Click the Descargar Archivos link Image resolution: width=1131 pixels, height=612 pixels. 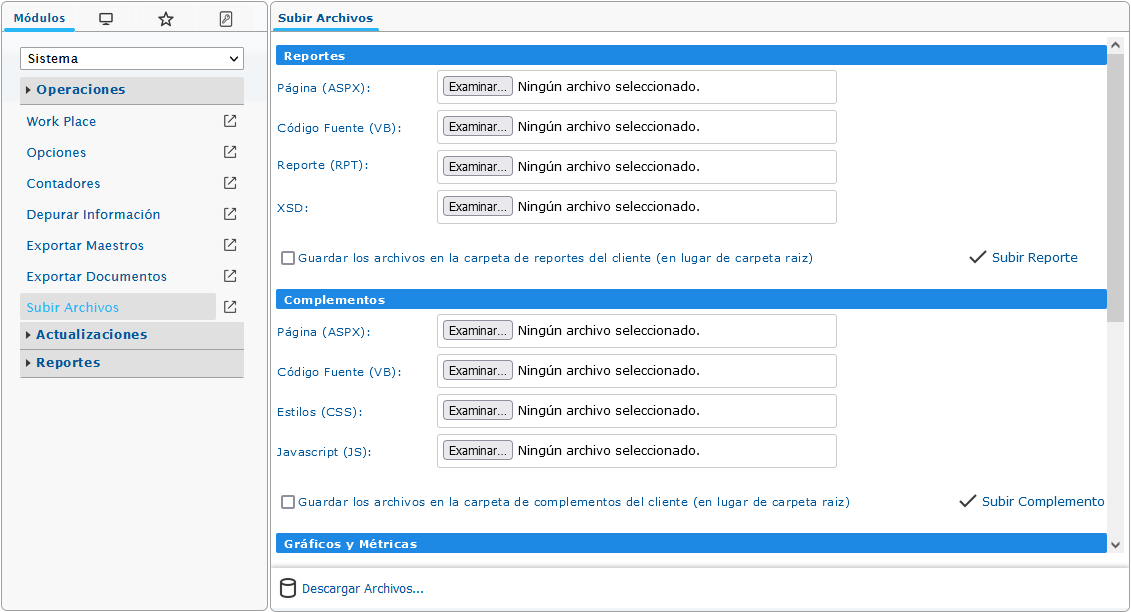363,589
